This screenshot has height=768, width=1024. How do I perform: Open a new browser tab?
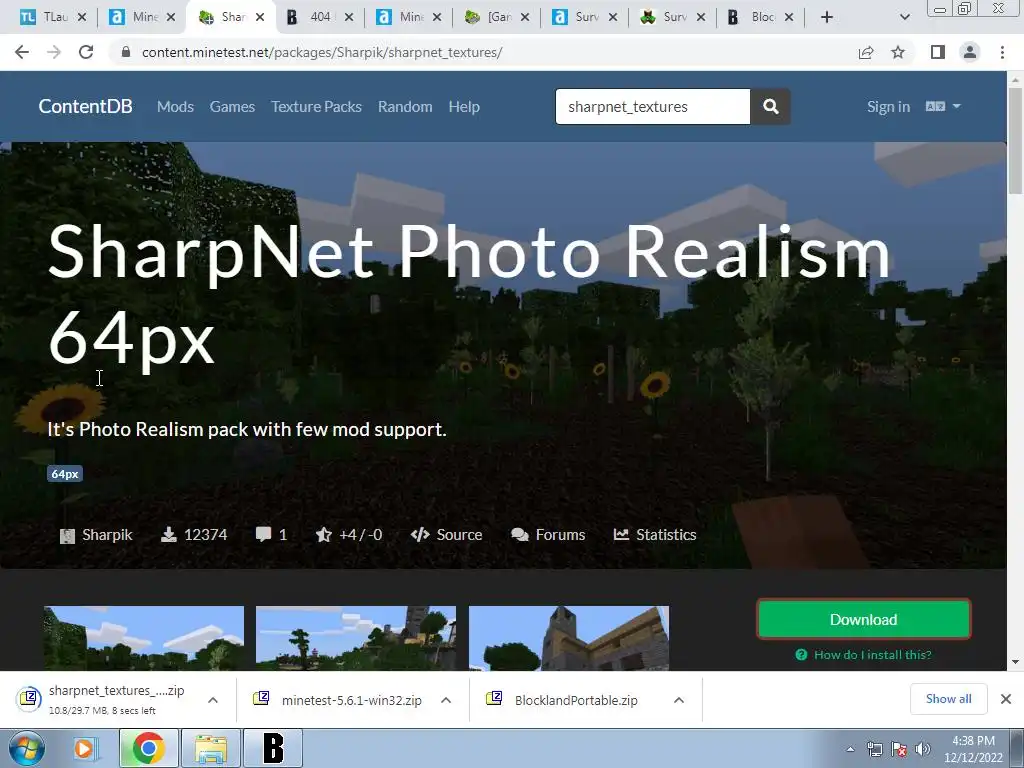827,17
